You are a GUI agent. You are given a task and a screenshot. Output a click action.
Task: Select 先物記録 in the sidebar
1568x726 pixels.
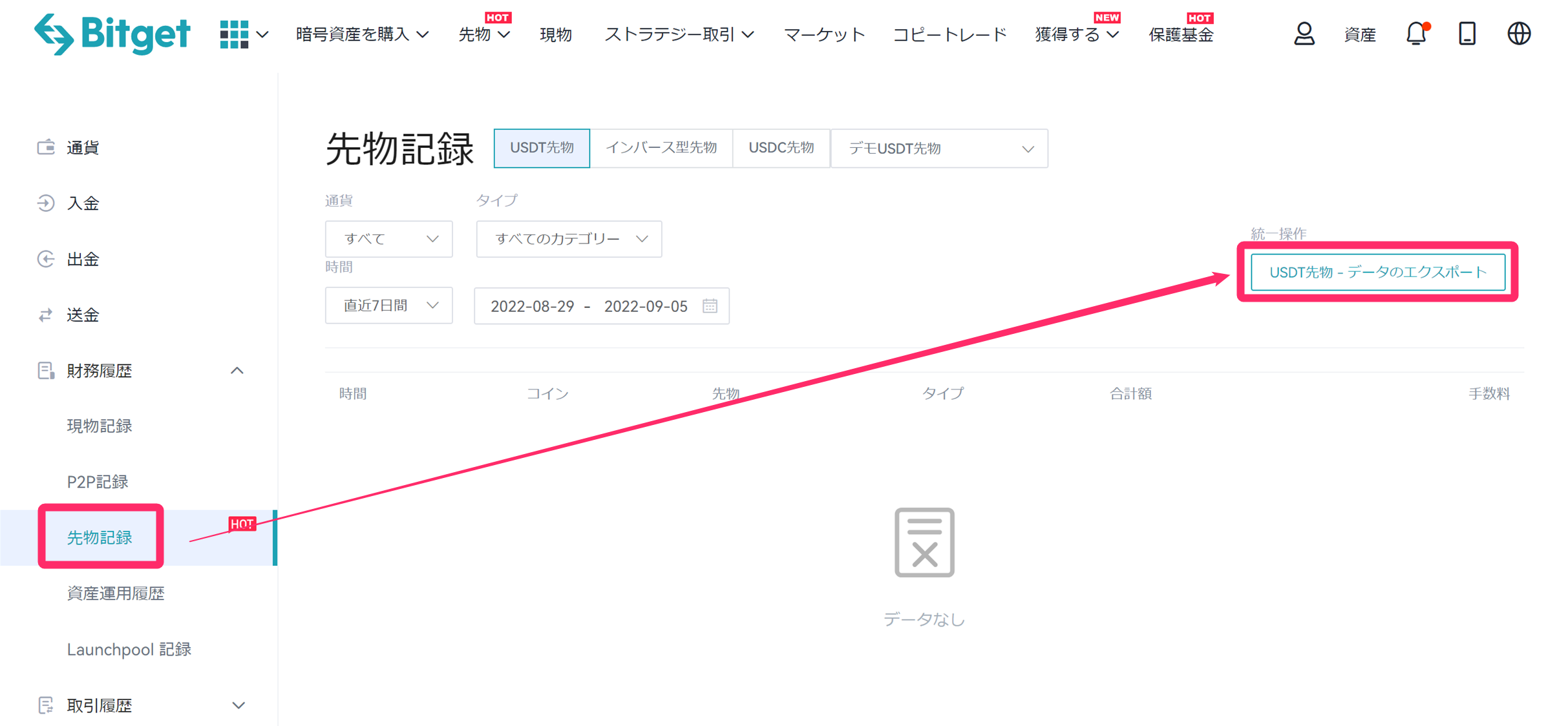(100, 537)
